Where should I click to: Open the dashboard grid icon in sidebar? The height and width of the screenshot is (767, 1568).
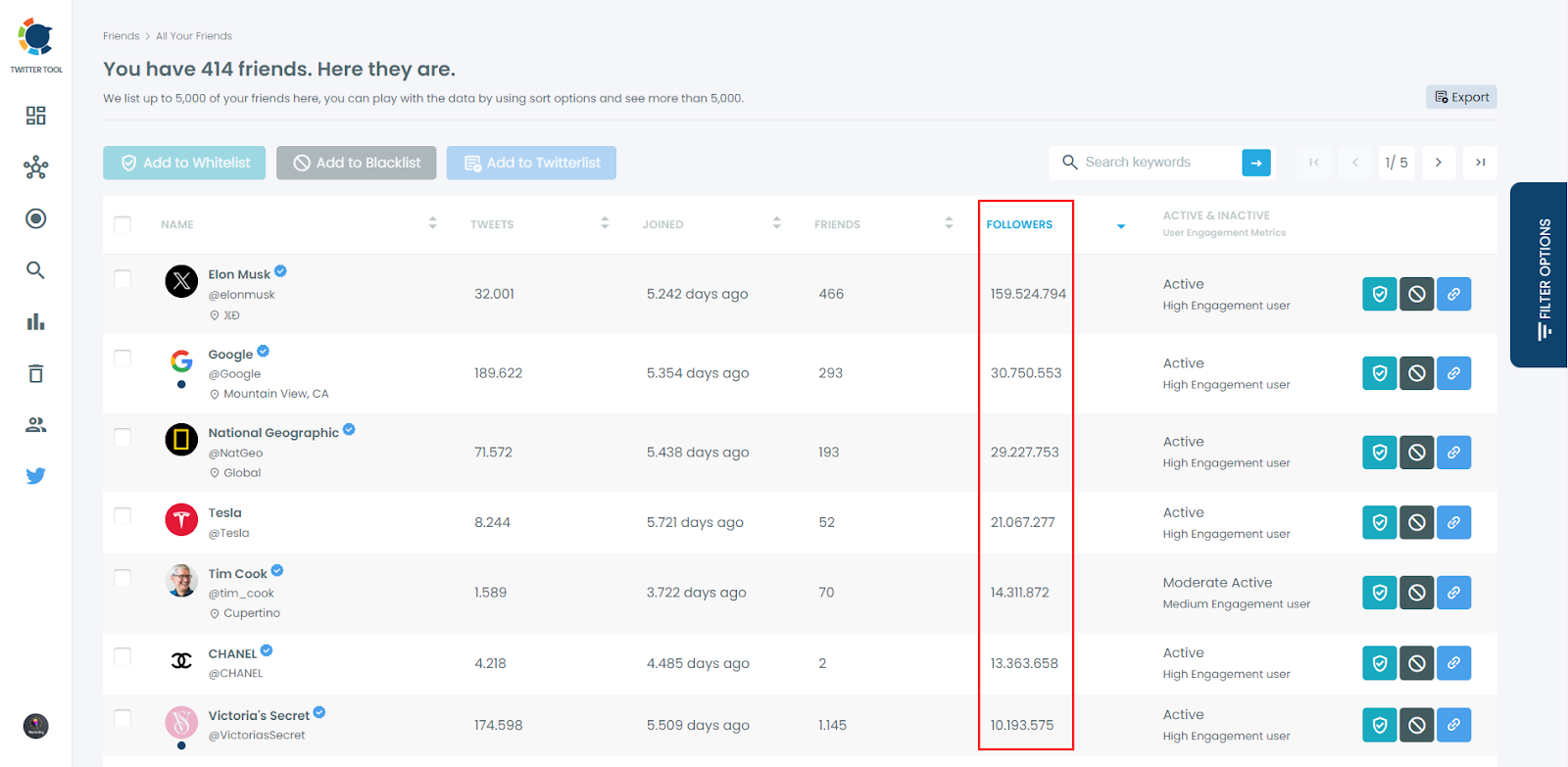(35, 116)
